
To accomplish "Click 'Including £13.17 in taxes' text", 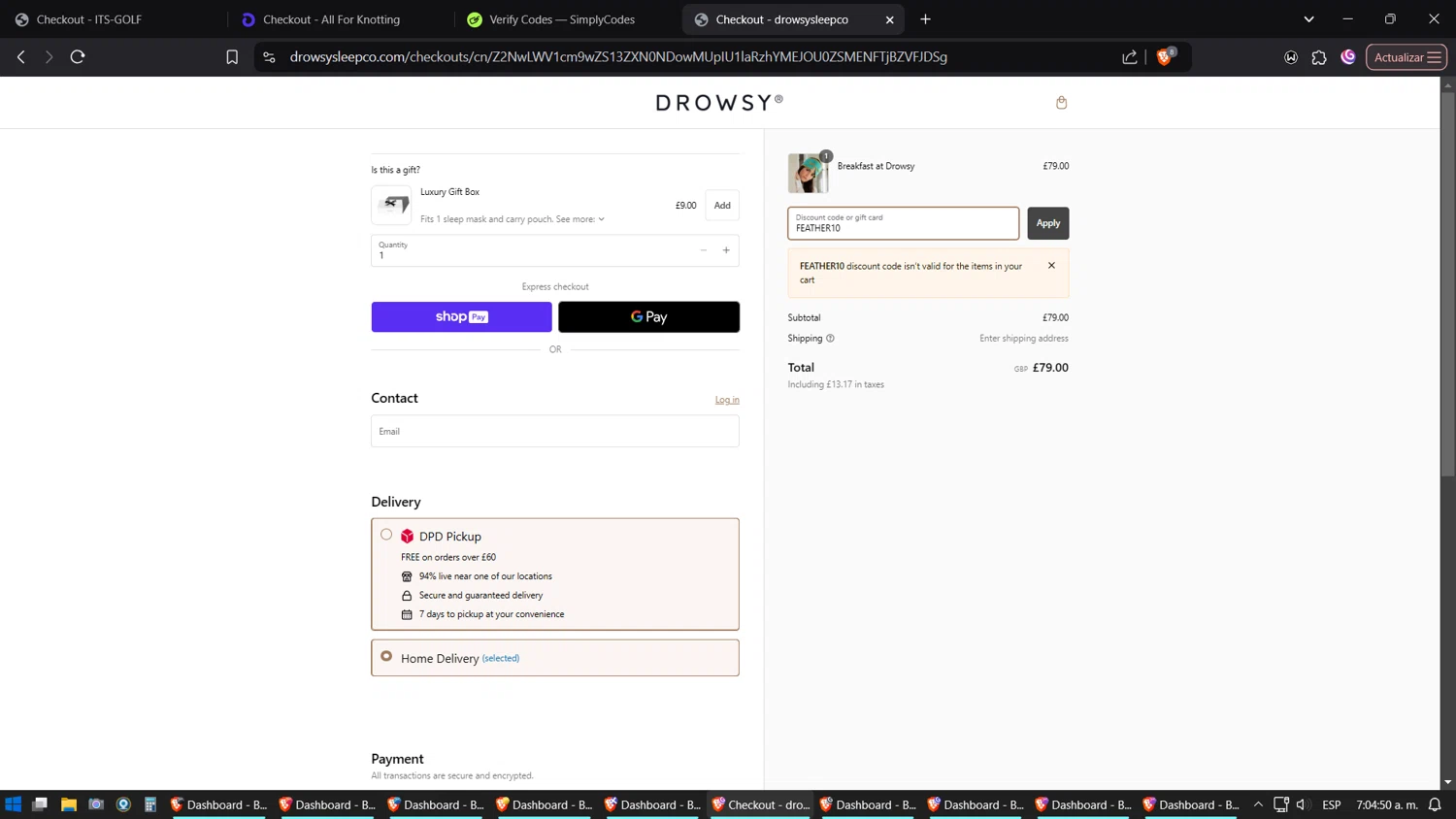I will pyautogui.click(x=836, y=384).
